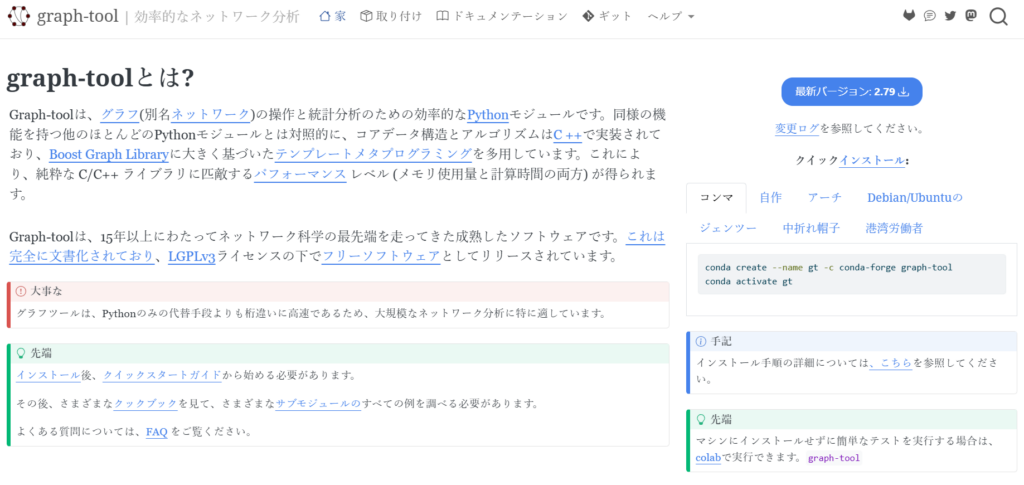Select the 自作 install tab
Screen dimensions: 1024x485
770,198
